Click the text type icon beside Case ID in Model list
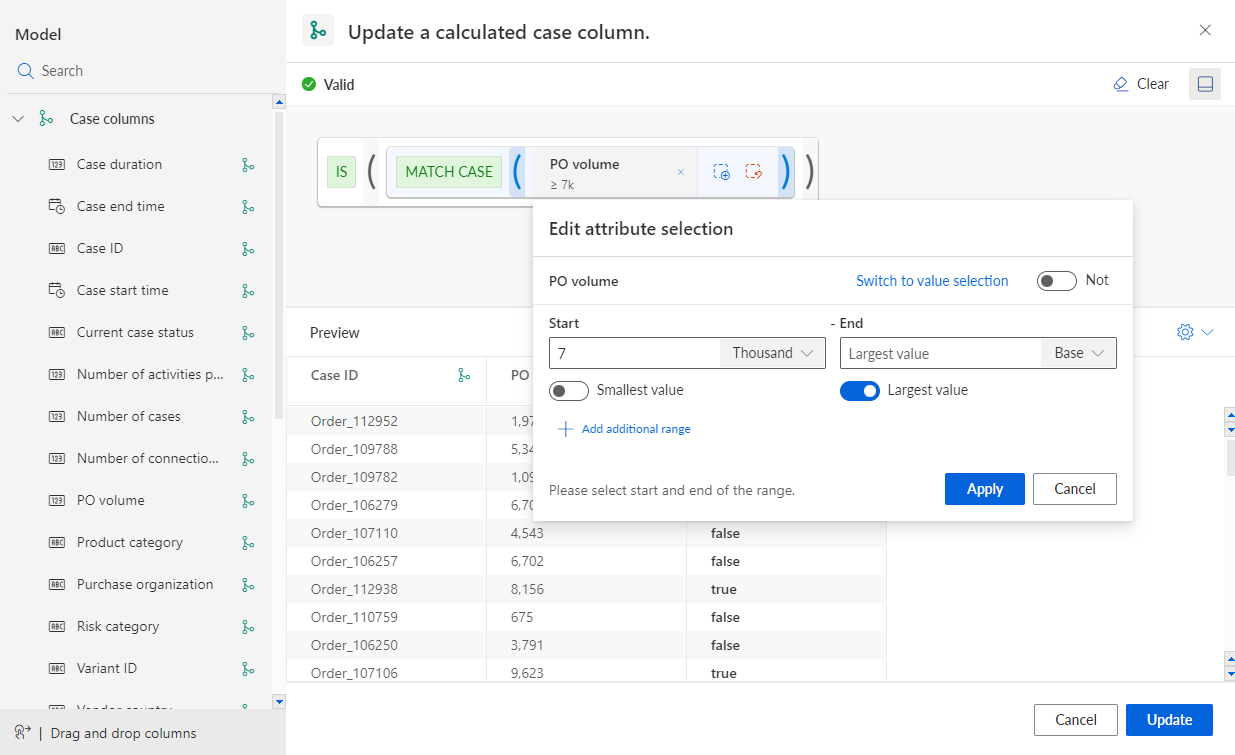This screenshot has width=1235, height=755. pos(57,249)
